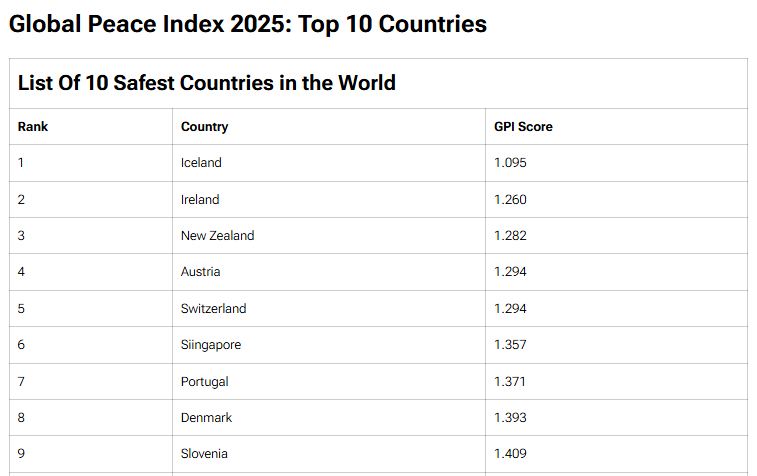Click the Slovenia country cell

click(204, 454)
